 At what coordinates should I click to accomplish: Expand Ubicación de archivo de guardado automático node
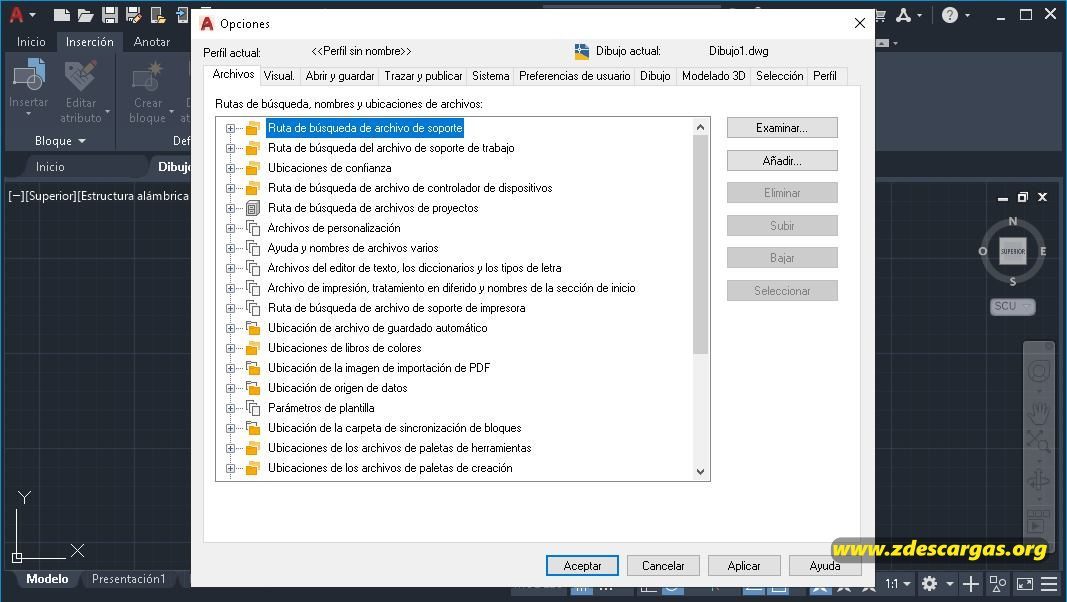tap(230, 329)
